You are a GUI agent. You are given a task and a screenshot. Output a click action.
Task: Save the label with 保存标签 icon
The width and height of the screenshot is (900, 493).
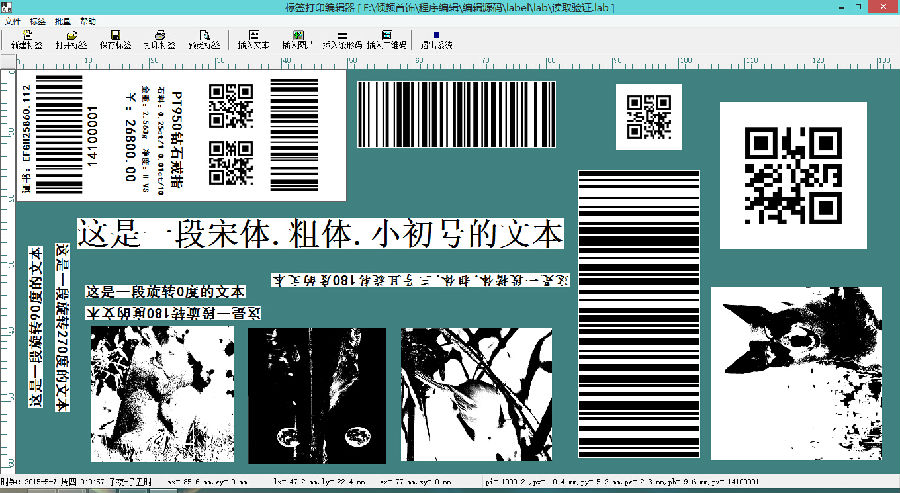(116, 39)
